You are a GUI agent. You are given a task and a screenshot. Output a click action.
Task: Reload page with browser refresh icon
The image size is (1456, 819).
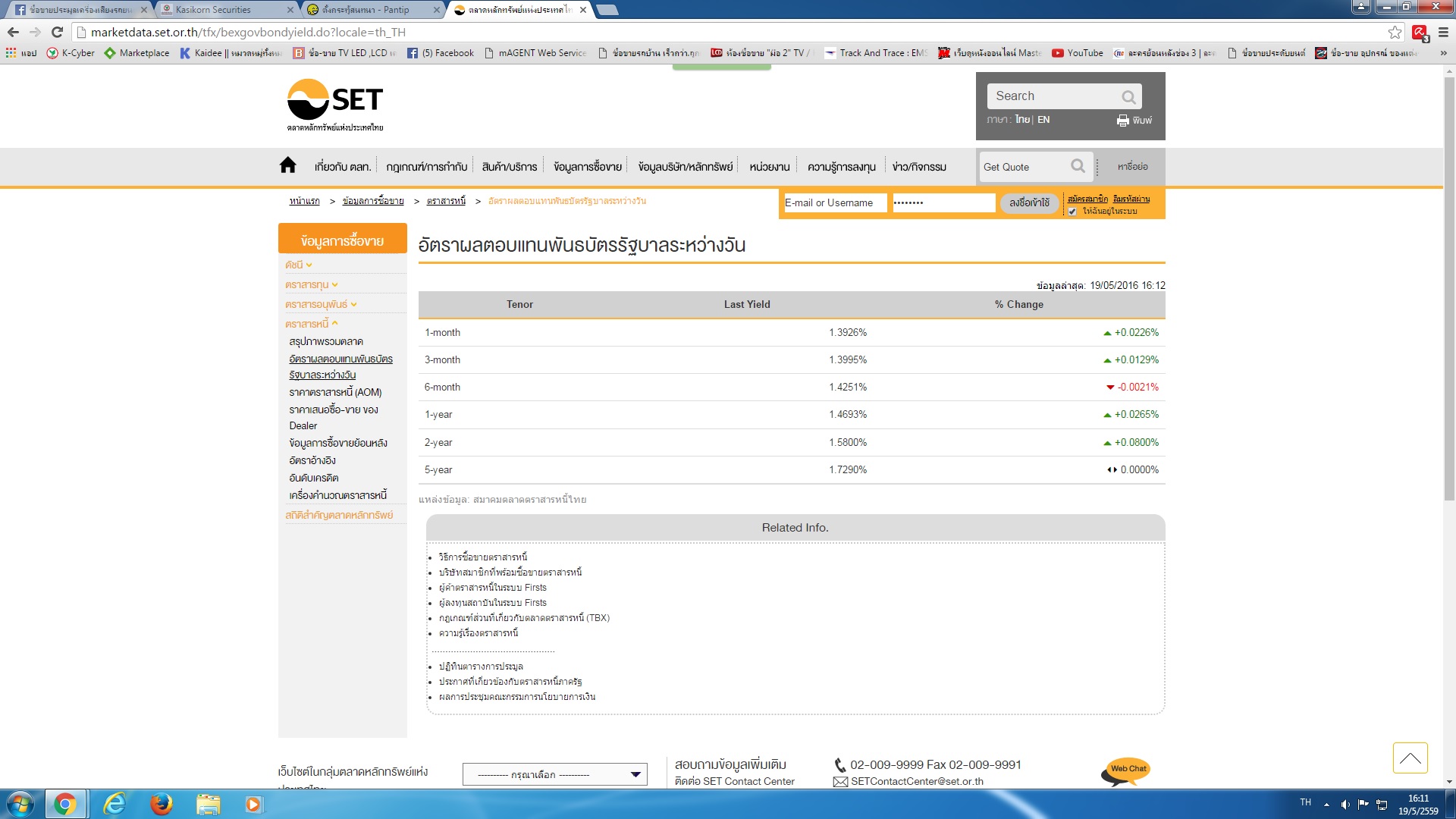pos(57,32)
